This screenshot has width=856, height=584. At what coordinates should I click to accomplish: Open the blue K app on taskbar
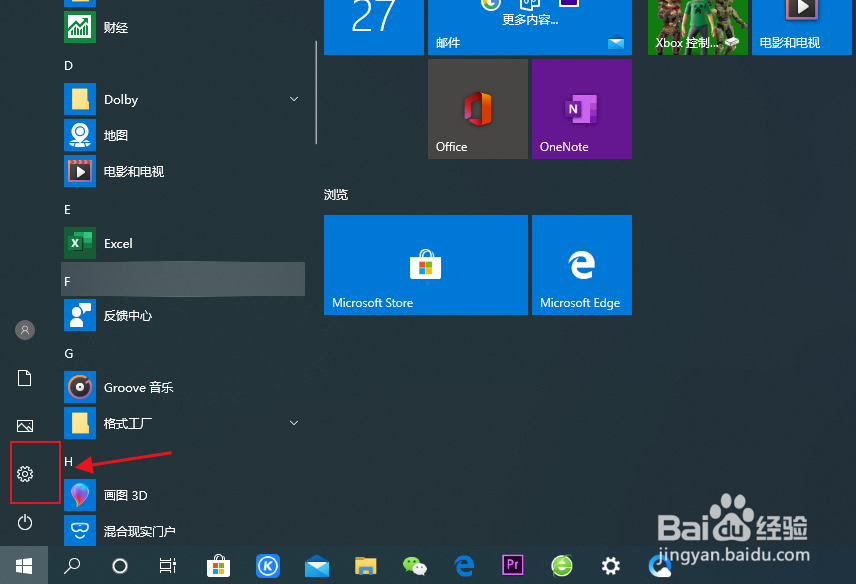268,565
